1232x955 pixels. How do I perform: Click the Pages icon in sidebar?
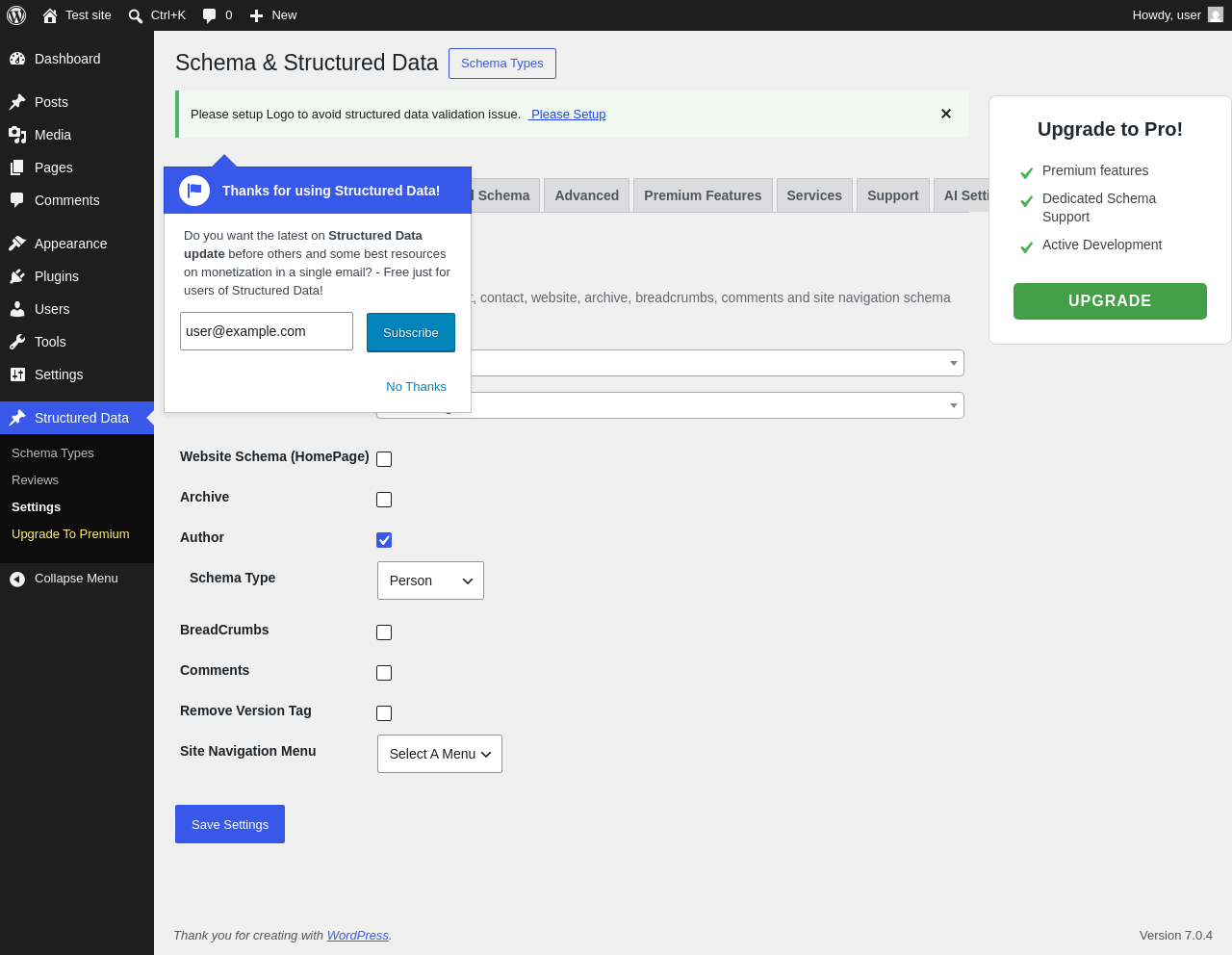point(17,168)
